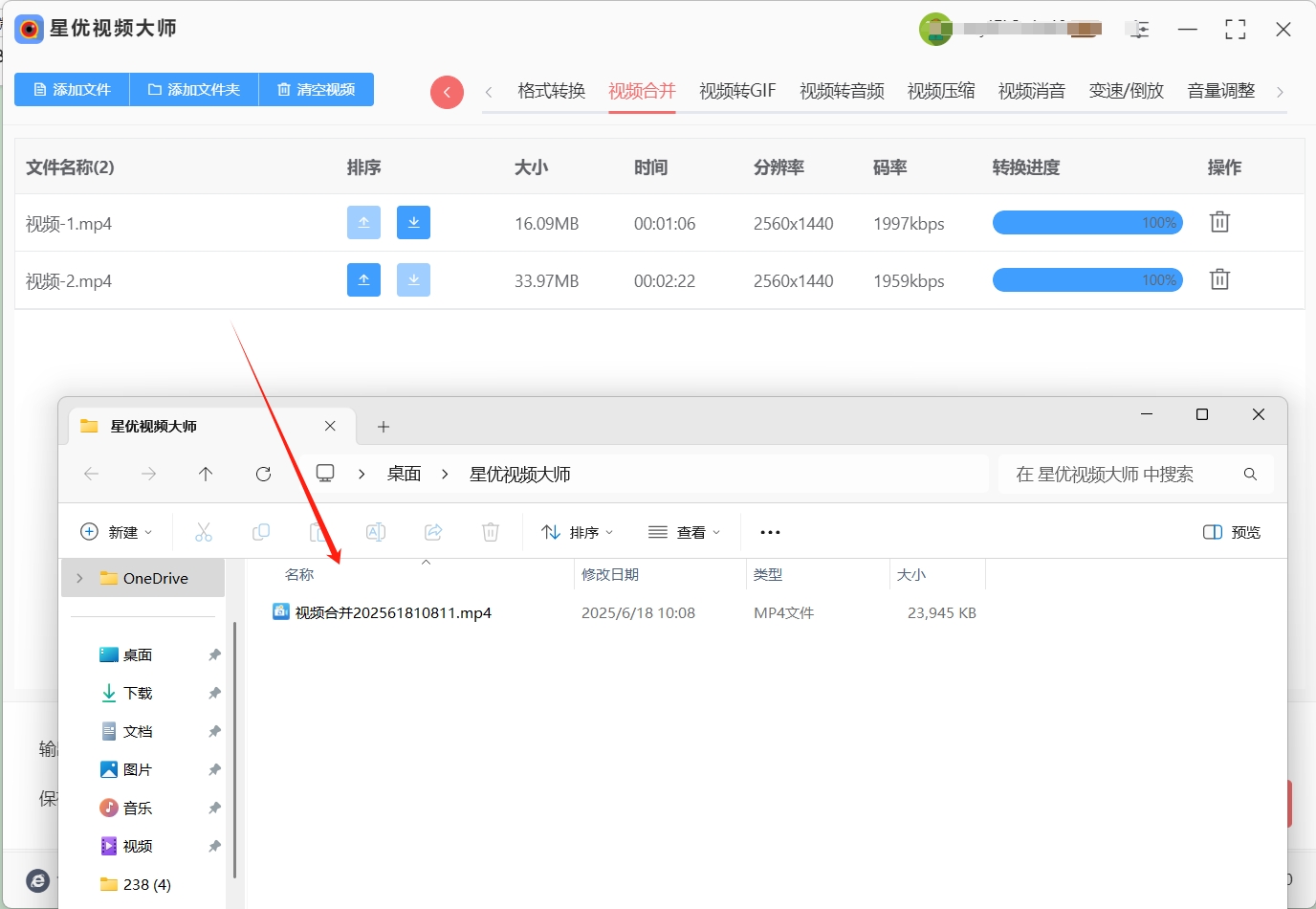Viewport: 1316px width, 909px height.
Task: Sort by 名称 column header
Action: (299, 574)
